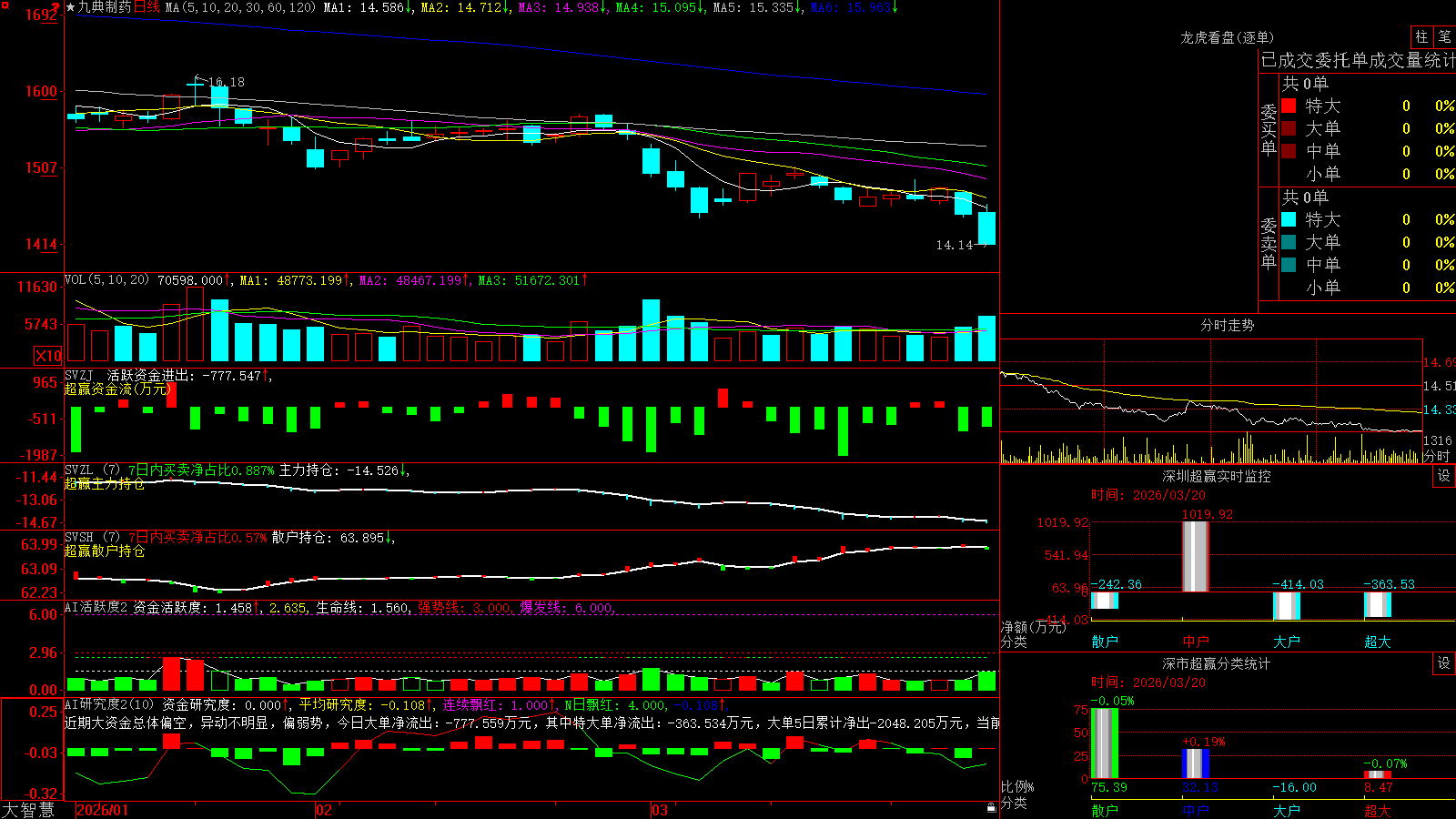Screen dimensions: 1456x819
Task: Click the 超赢资金流(万元) label
Action: (118, 389)
